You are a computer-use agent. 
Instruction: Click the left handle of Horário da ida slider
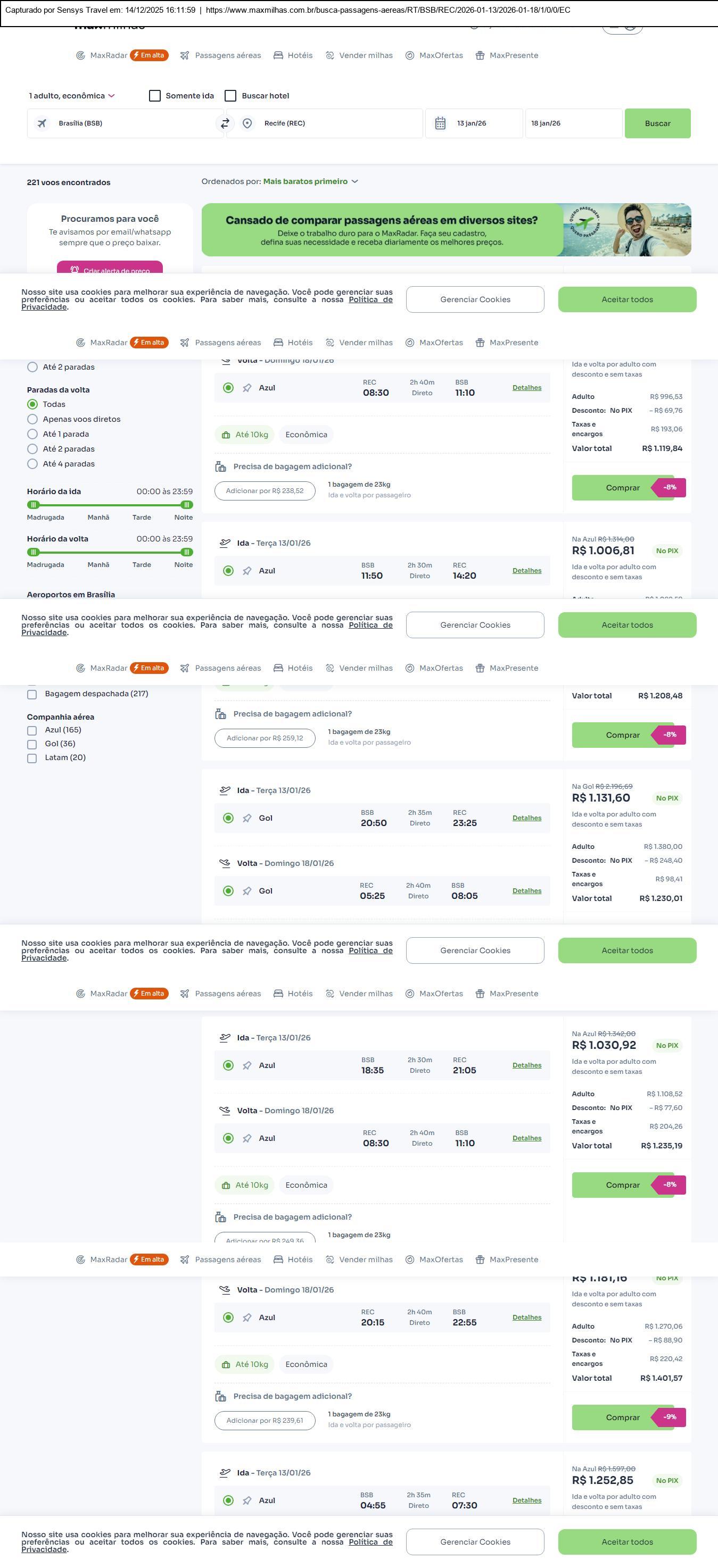tap(34, 505)
